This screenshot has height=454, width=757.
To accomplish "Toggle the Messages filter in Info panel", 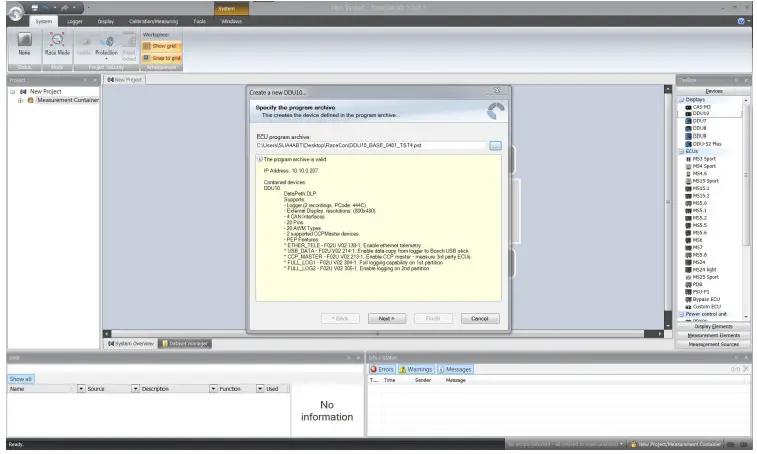I will pyautogui.click(x=455, y=369).
